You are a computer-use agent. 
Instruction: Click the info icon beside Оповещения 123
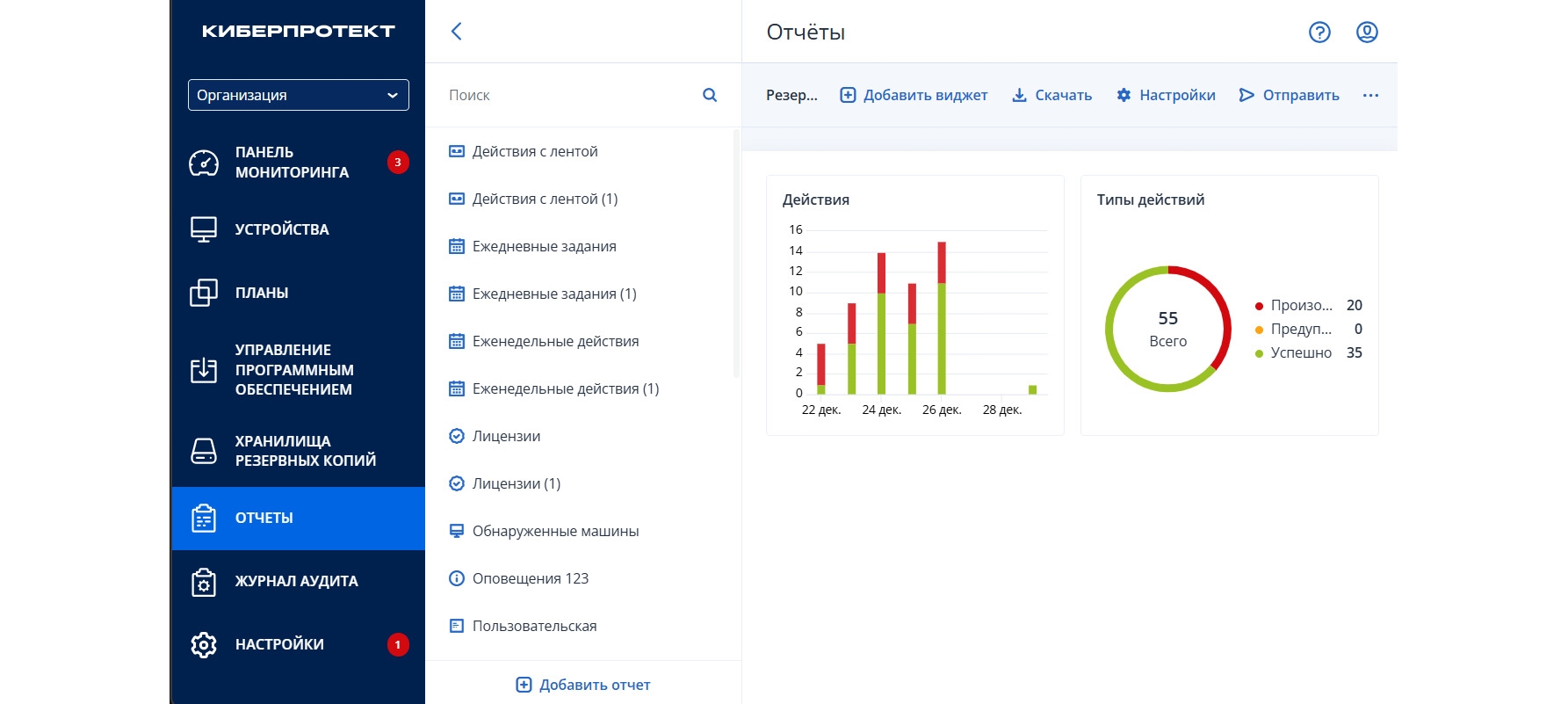(x=457, y=578)
